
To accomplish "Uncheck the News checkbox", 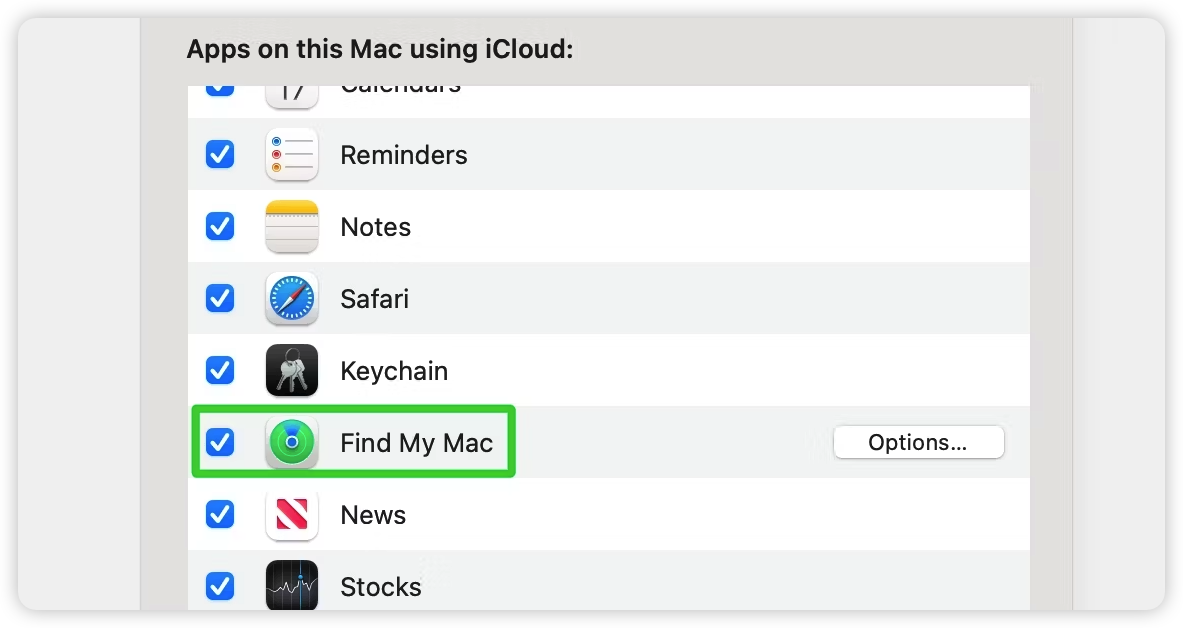I will coord(220,515).
